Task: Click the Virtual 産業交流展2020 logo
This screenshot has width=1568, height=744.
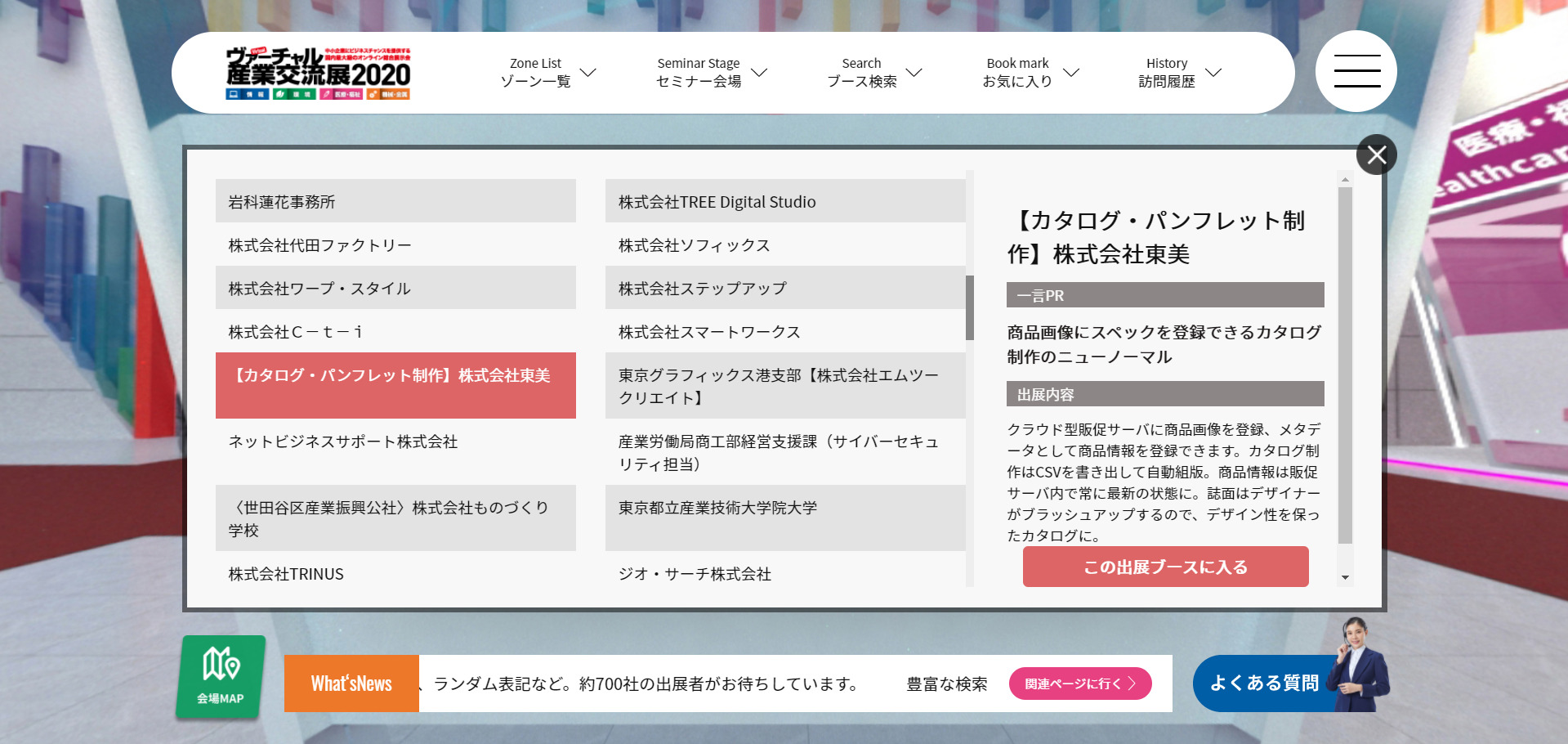Action: 318,73
